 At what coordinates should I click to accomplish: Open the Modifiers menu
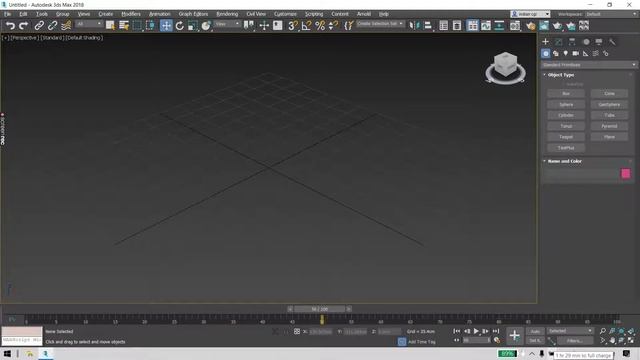point(131,14)
